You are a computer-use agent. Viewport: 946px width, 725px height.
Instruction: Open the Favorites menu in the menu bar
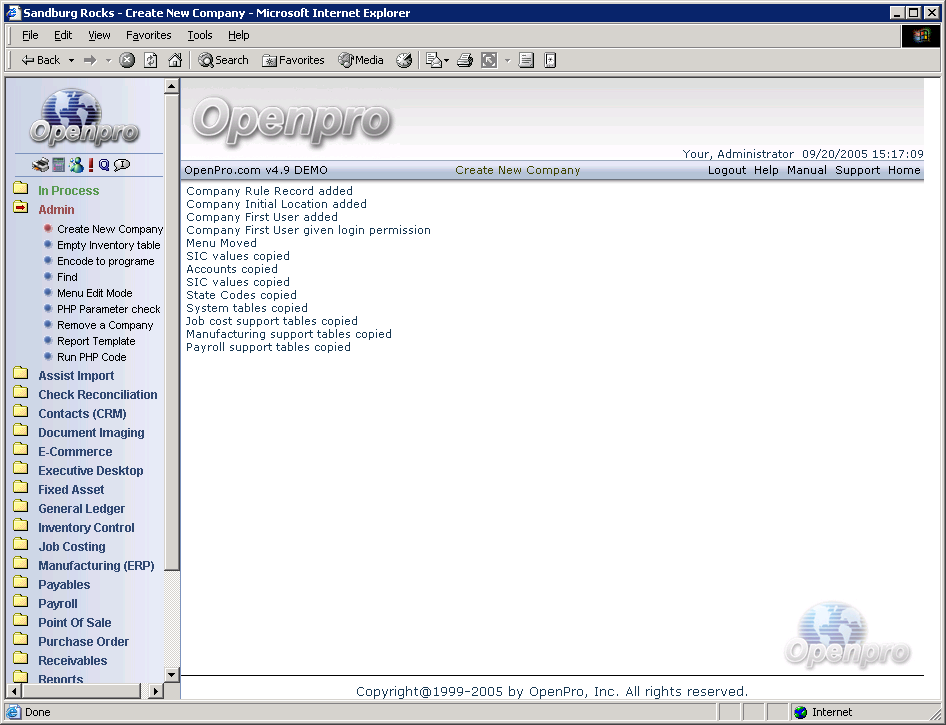148,35
